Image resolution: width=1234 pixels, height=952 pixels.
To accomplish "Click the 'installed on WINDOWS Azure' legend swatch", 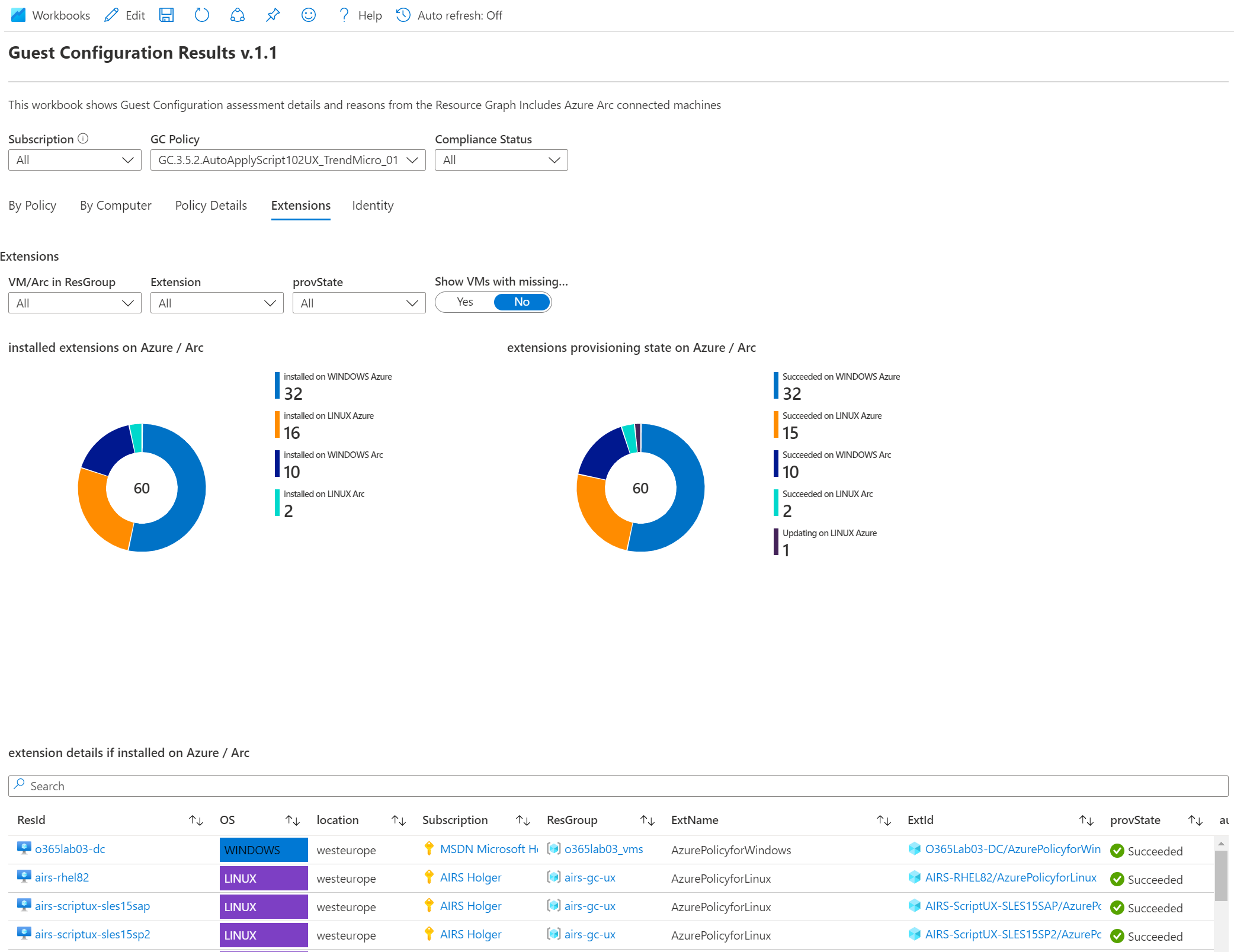I will [277, 386].
